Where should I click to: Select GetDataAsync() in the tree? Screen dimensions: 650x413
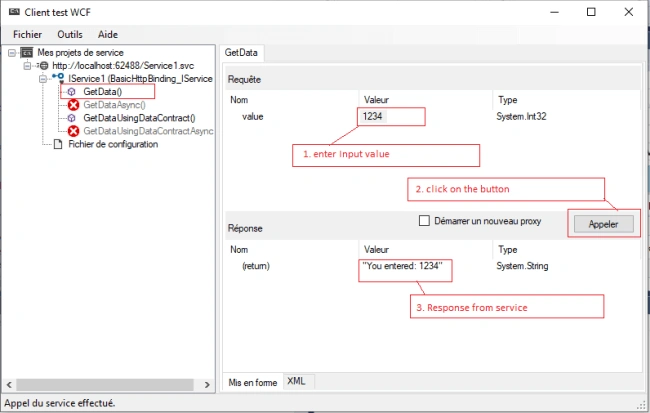[114, 105]
